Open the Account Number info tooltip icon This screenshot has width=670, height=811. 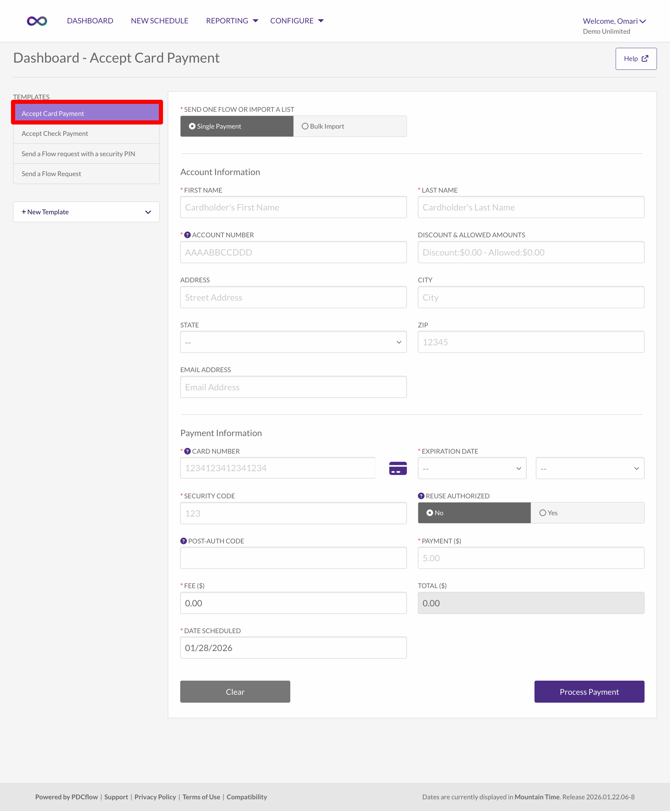(x=186, y=234)
